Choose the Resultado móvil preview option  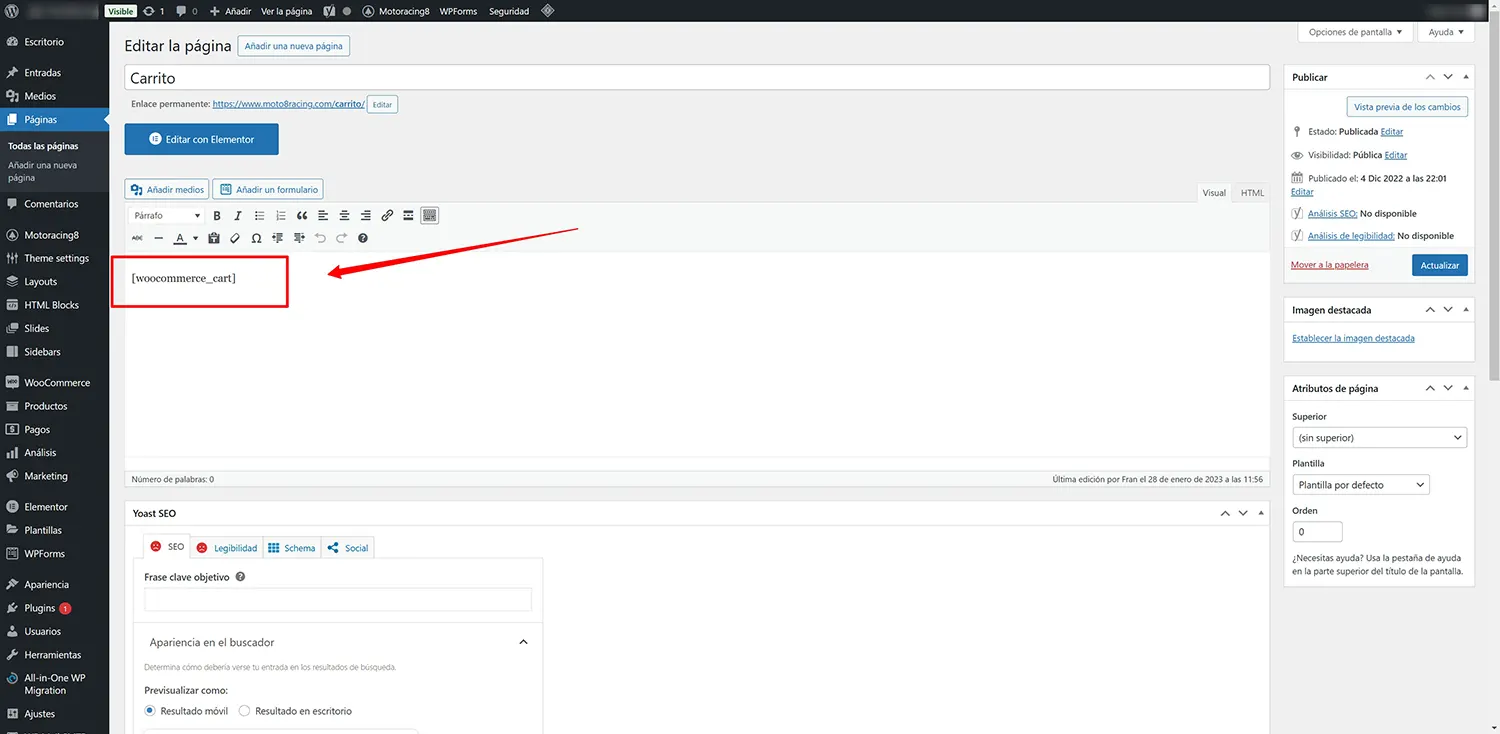(x=150, y=711)
